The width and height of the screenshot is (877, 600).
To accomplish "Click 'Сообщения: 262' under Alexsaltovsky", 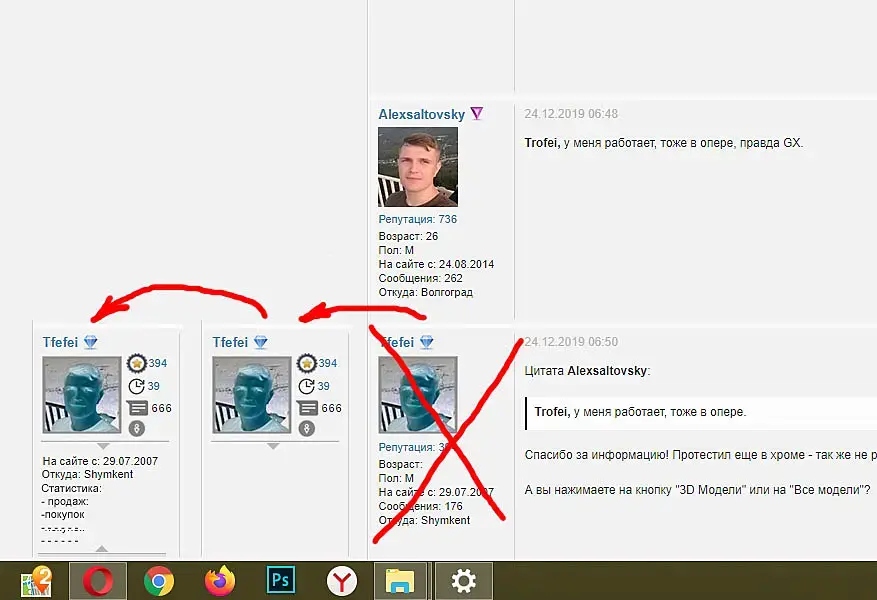I will [421, 278].
